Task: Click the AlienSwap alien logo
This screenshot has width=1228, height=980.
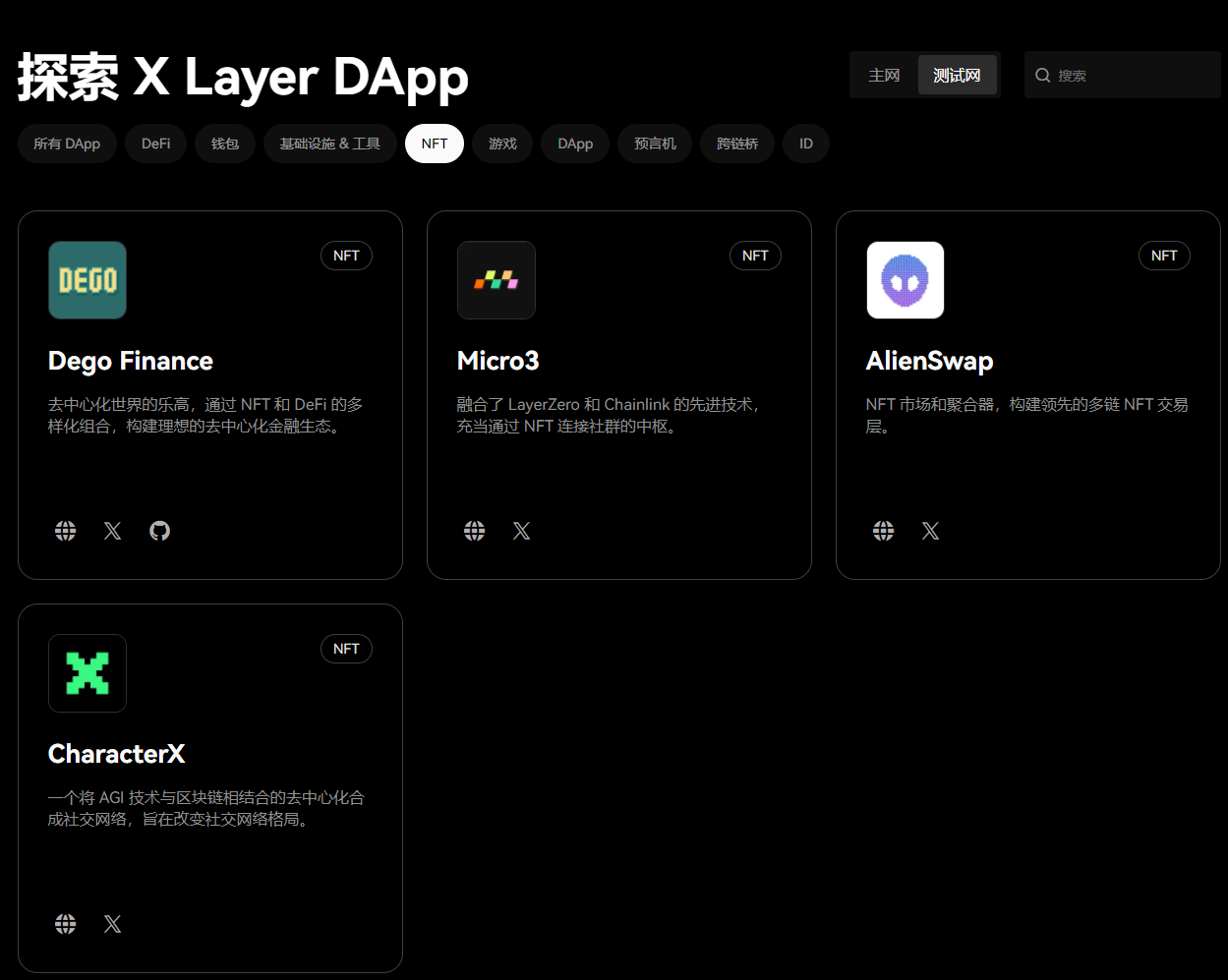Action: (906, 280)
